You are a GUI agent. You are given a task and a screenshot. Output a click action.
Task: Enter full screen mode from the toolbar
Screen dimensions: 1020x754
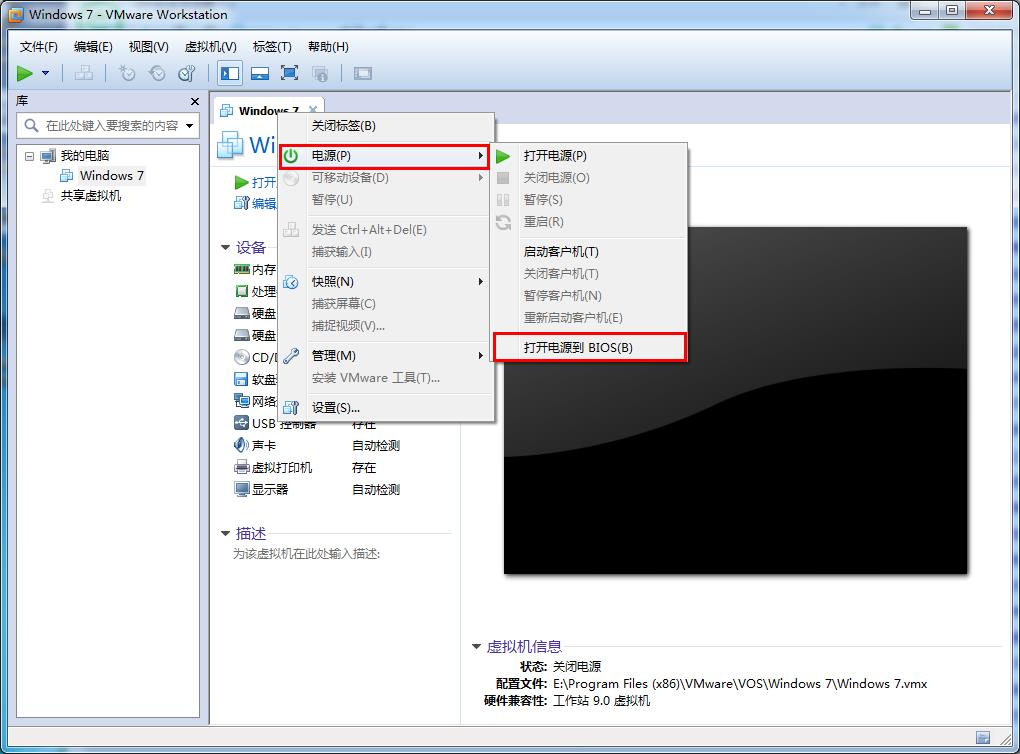point(289,73)
